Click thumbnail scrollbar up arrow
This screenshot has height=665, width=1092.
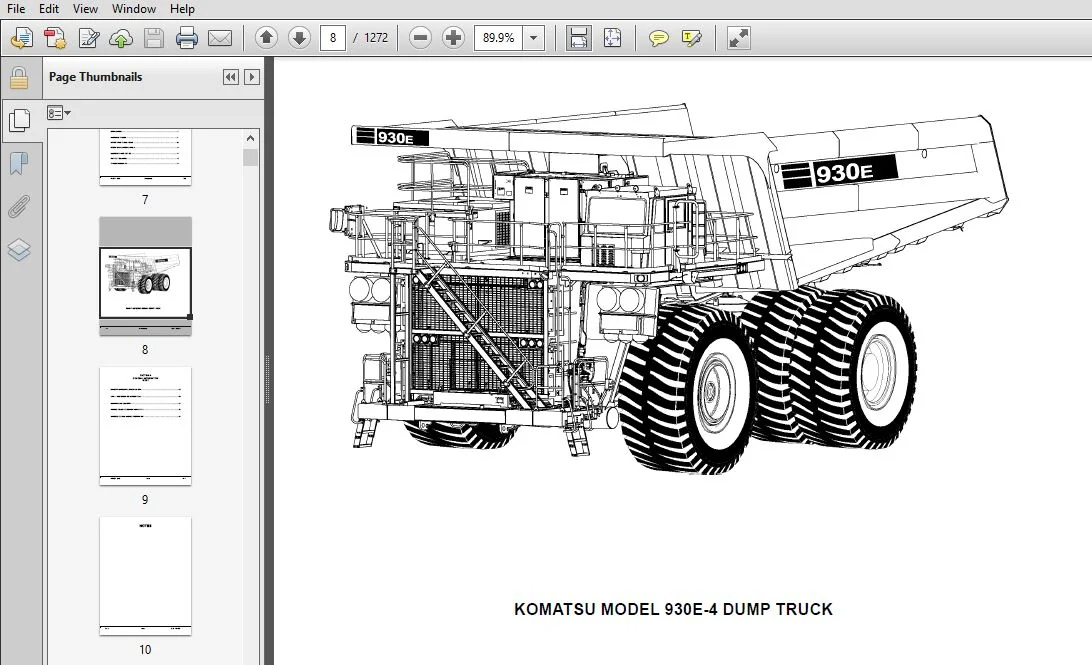[x=251, y=139]
